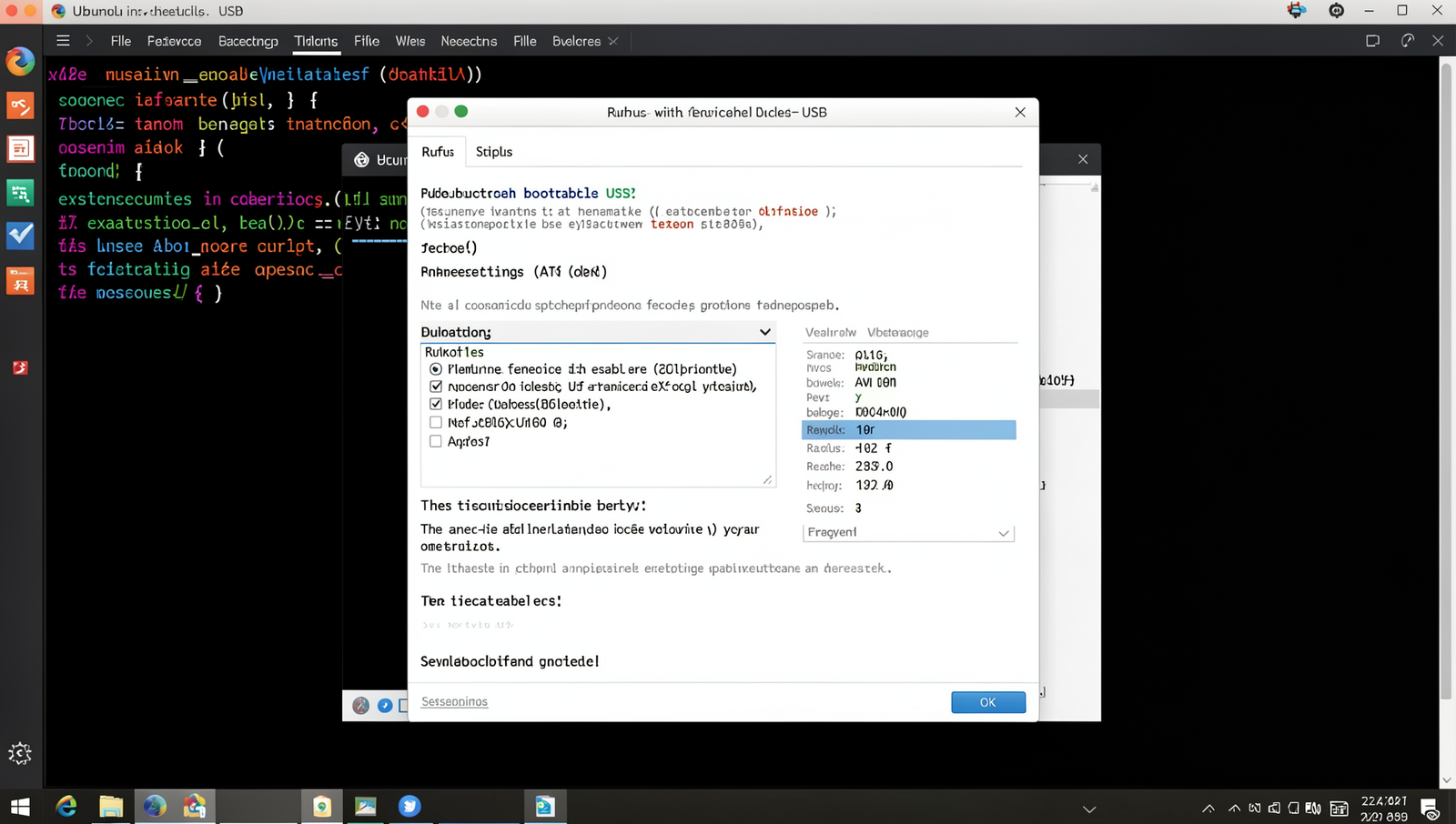The image size is (1456, 824).
Task: Select the 'Recche: 283.0' row
Action: point(908,466)
